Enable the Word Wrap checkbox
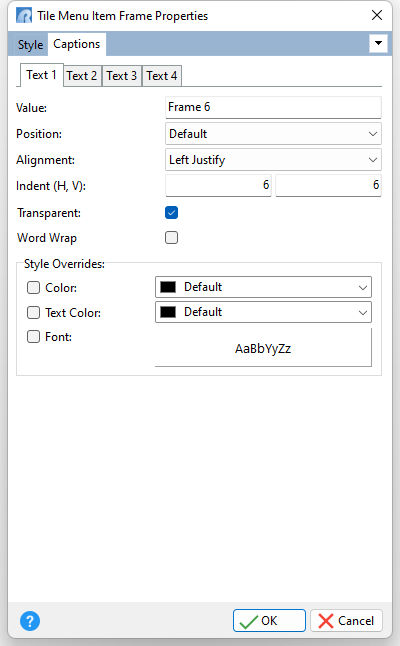The width and height of the screenshot is (400, 646). 171,238
